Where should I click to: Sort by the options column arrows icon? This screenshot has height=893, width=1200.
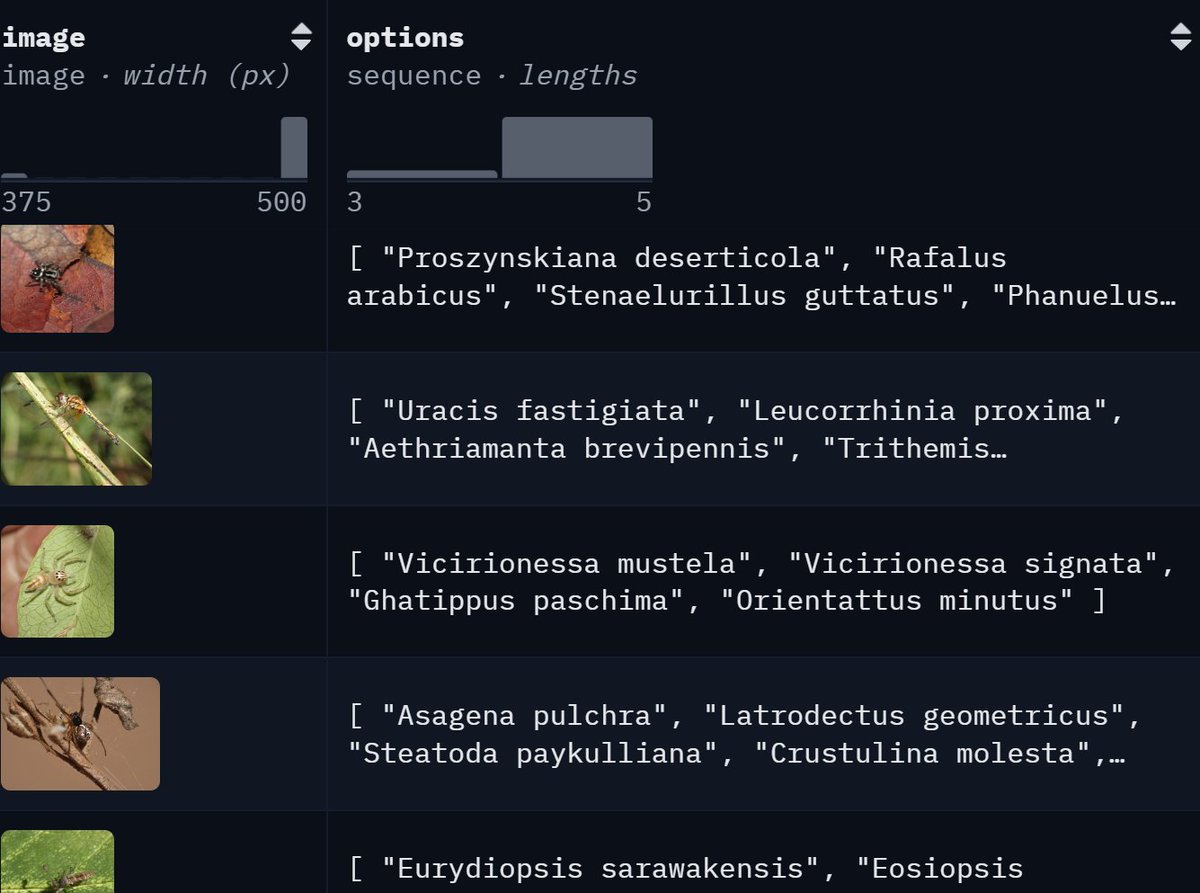[x=1180, y=38]
